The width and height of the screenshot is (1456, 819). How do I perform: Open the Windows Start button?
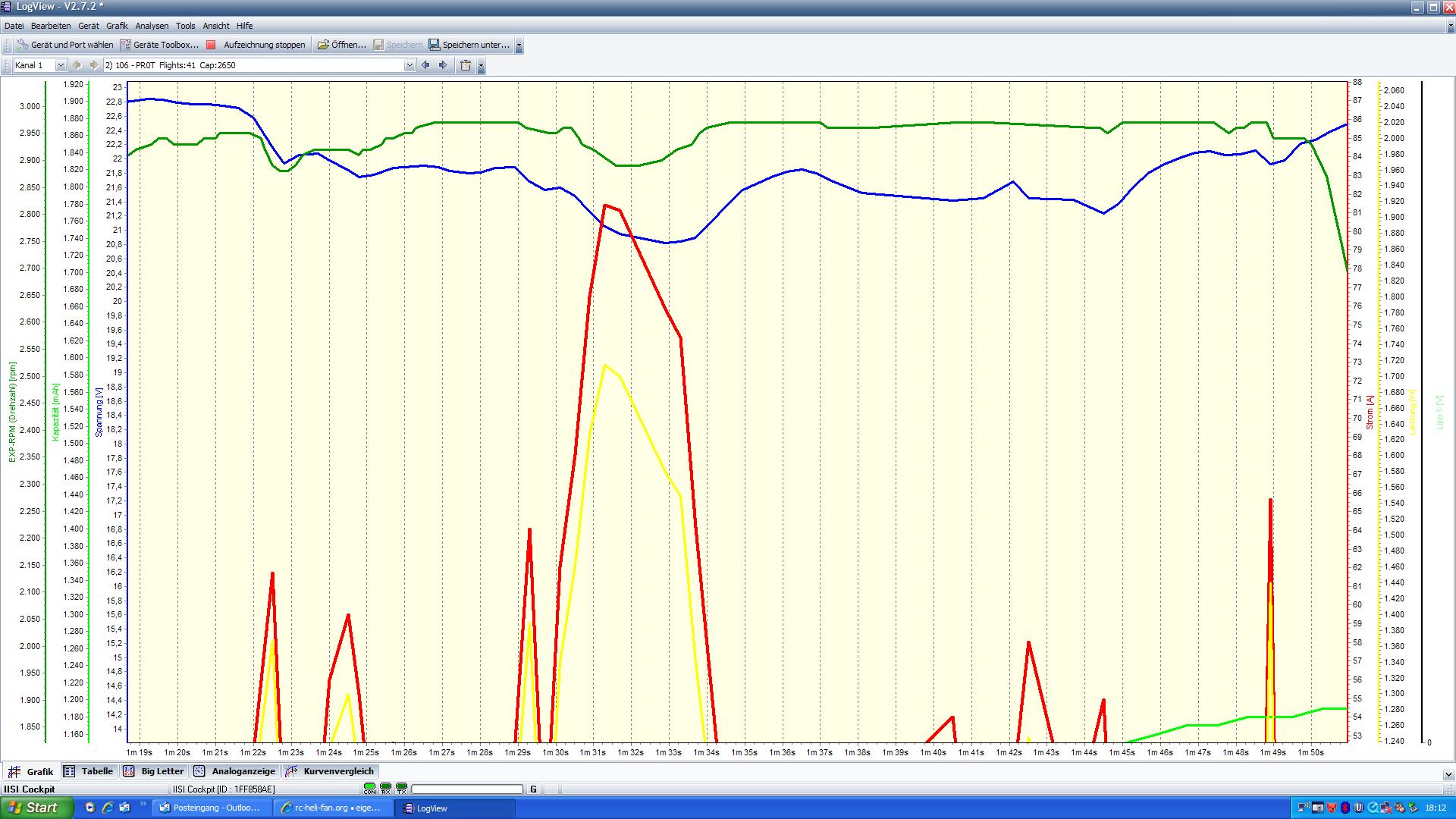36,808
